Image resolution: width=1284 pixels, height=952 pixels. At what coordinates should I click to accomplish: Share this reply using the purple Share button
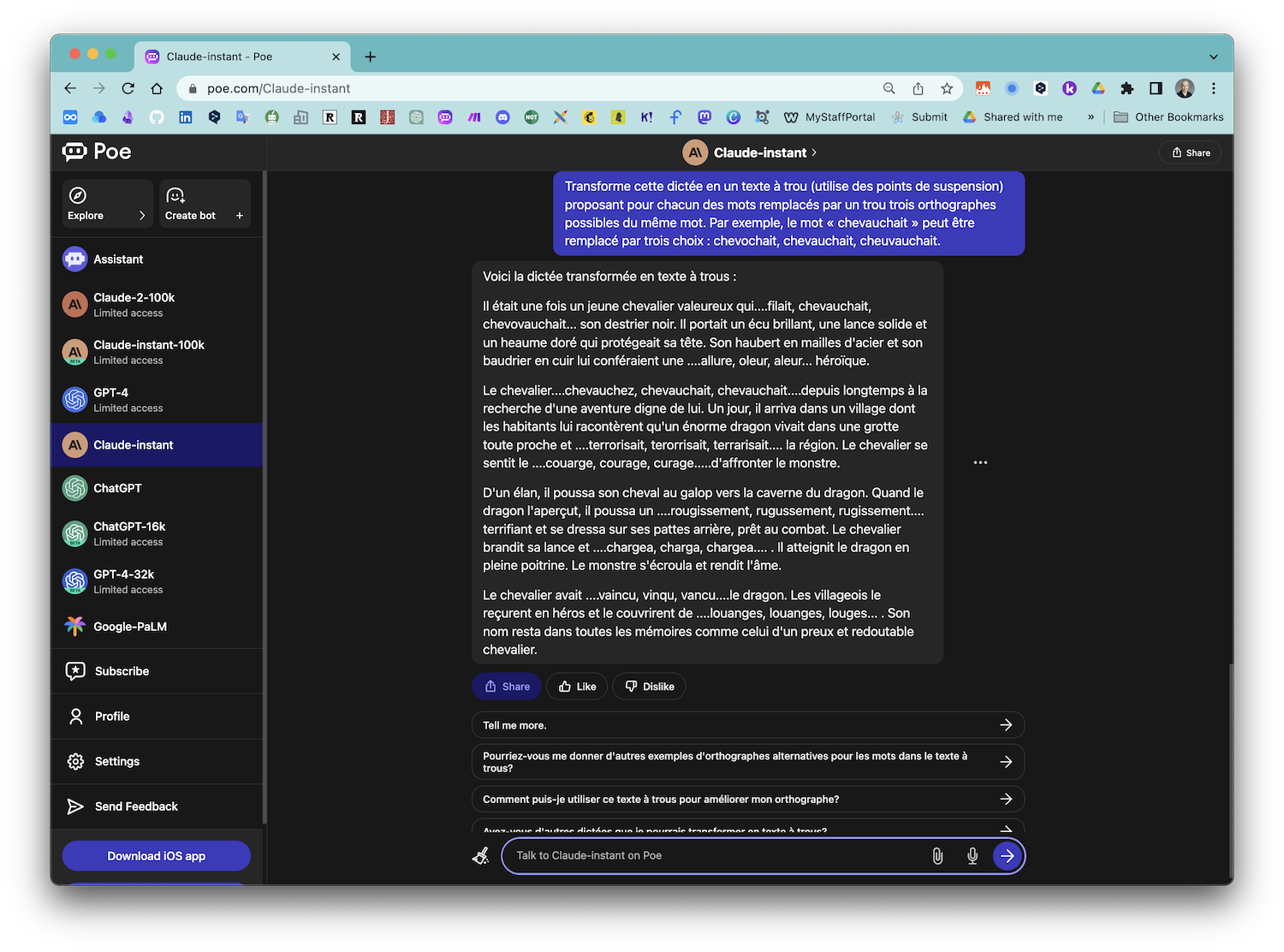(507, 687)
